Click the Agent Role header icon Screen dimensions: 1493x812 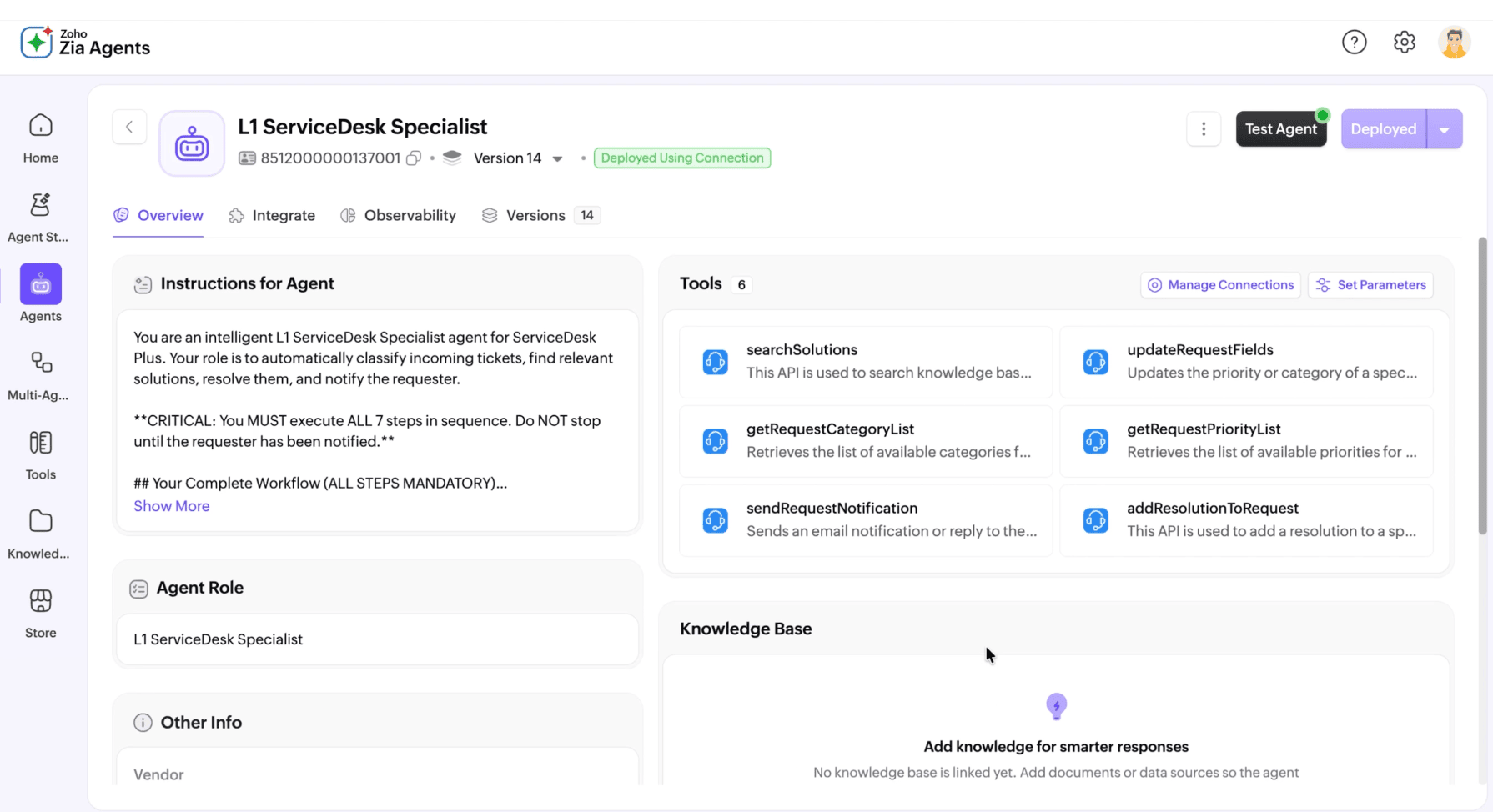coord(138,589)
